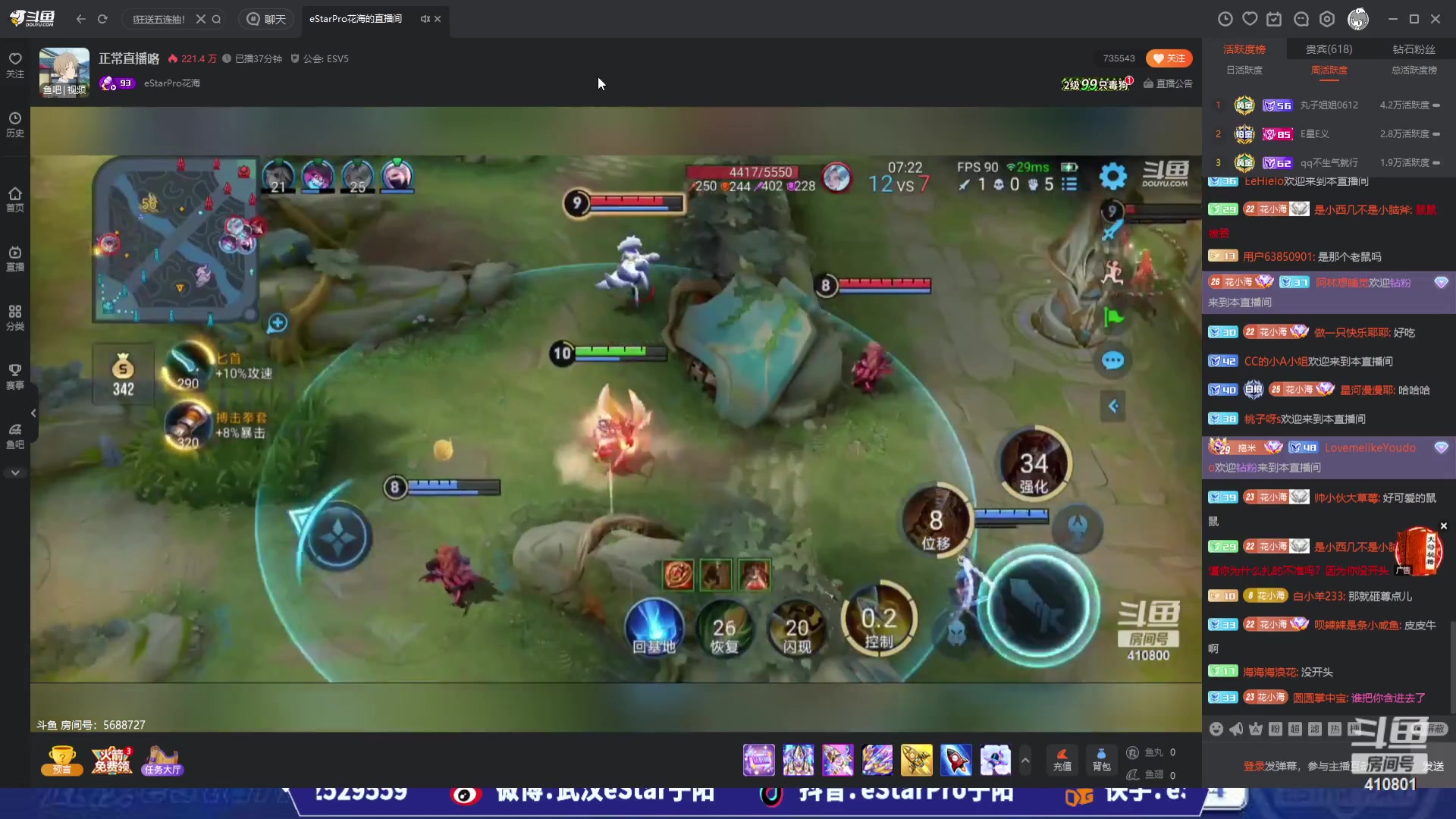Image resolution: width=1456 pixels, height=819 pixels.
Task: Switch to the 钻石粉丝 tab
Action: click(x=1414, y=49)
